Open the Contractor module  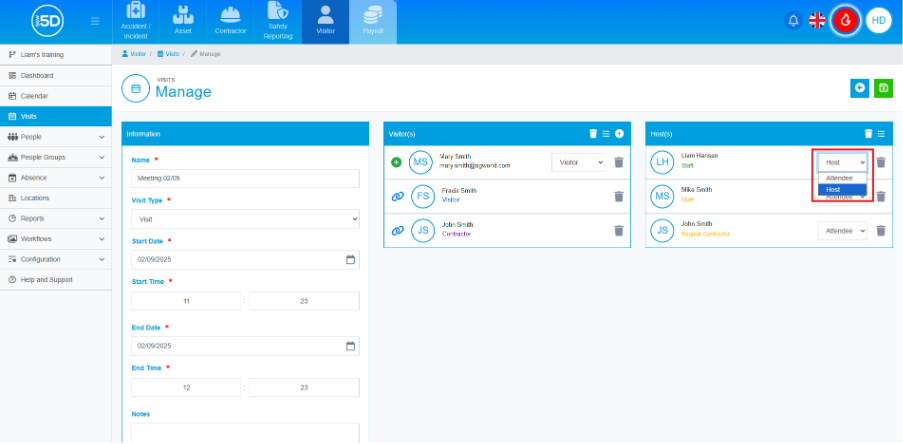(230, 22)
